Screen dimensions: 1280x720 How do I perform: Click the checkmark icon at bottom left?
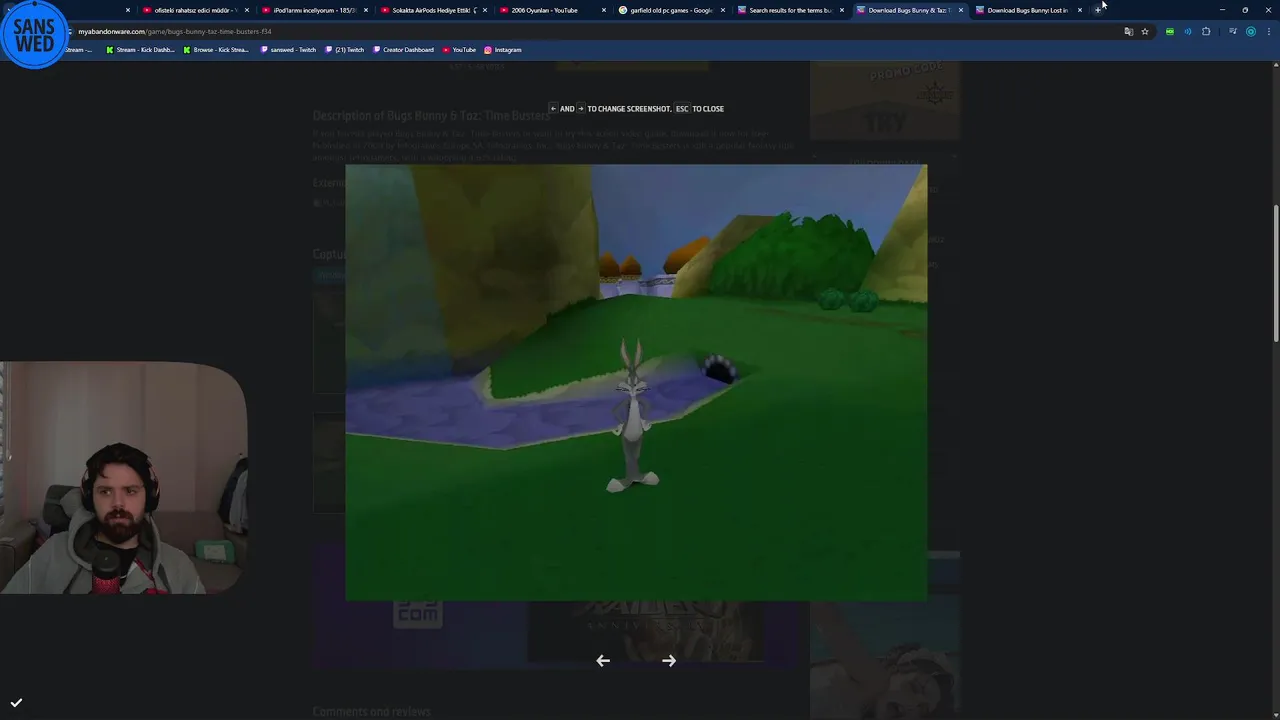tap(16, 703)
